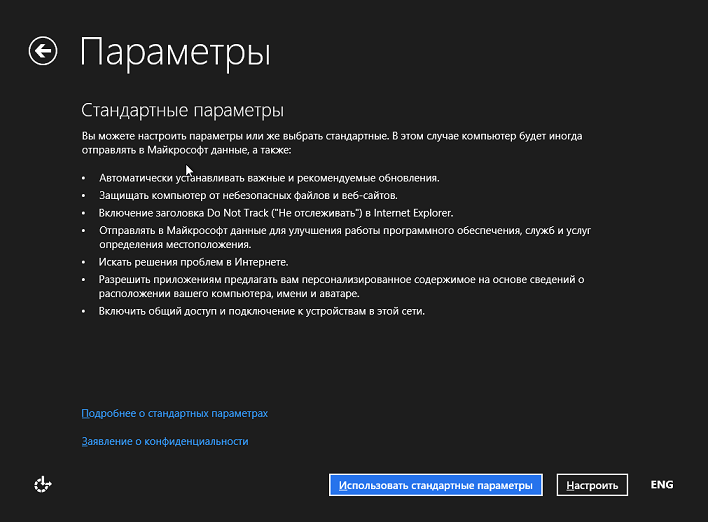Image resolution: width=708 pixels, height=522 pixels.
Task: Click "Использовать стандартные параметры" button
Action: point(436,485)
